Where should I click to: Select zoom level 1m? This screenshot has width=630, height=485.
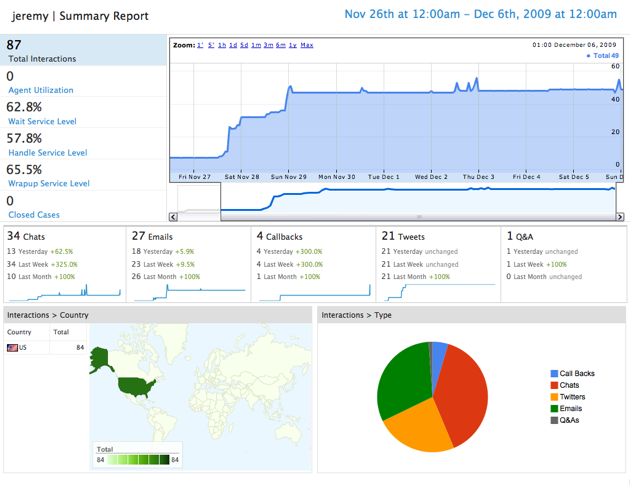pos(255,45)
